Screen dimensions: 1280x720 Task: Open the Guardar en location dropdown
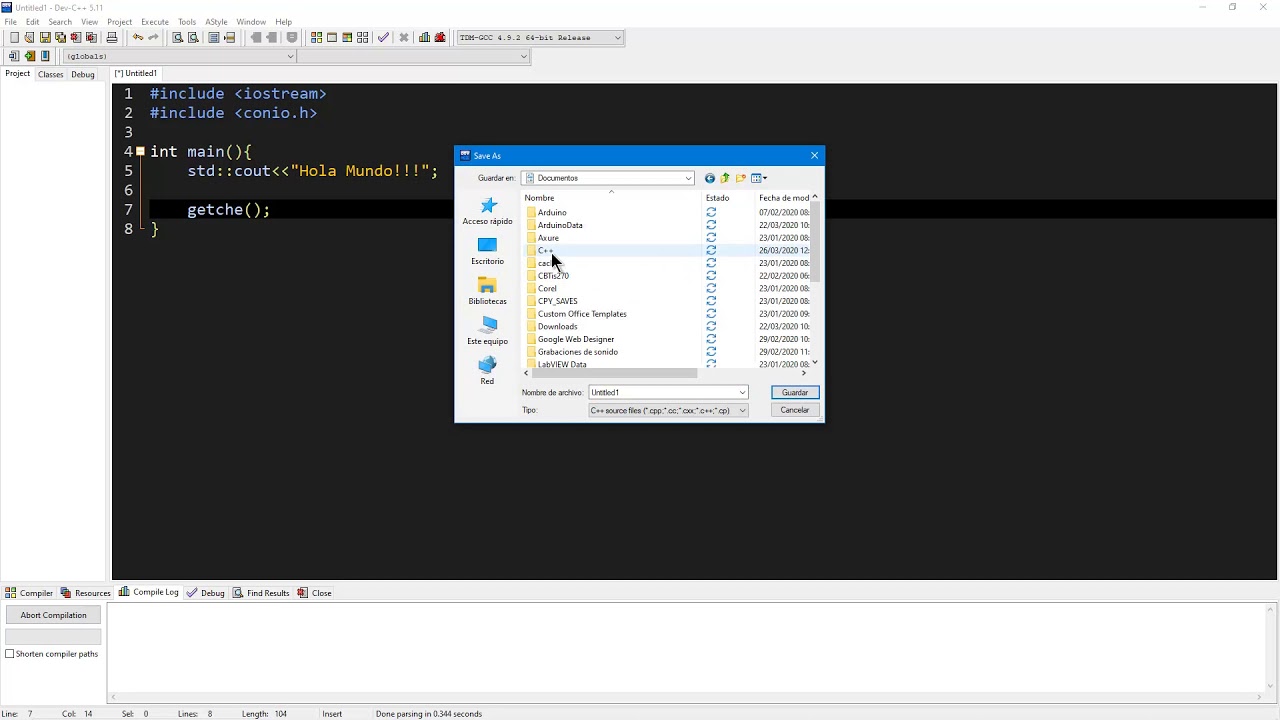[x=688, y=178]
